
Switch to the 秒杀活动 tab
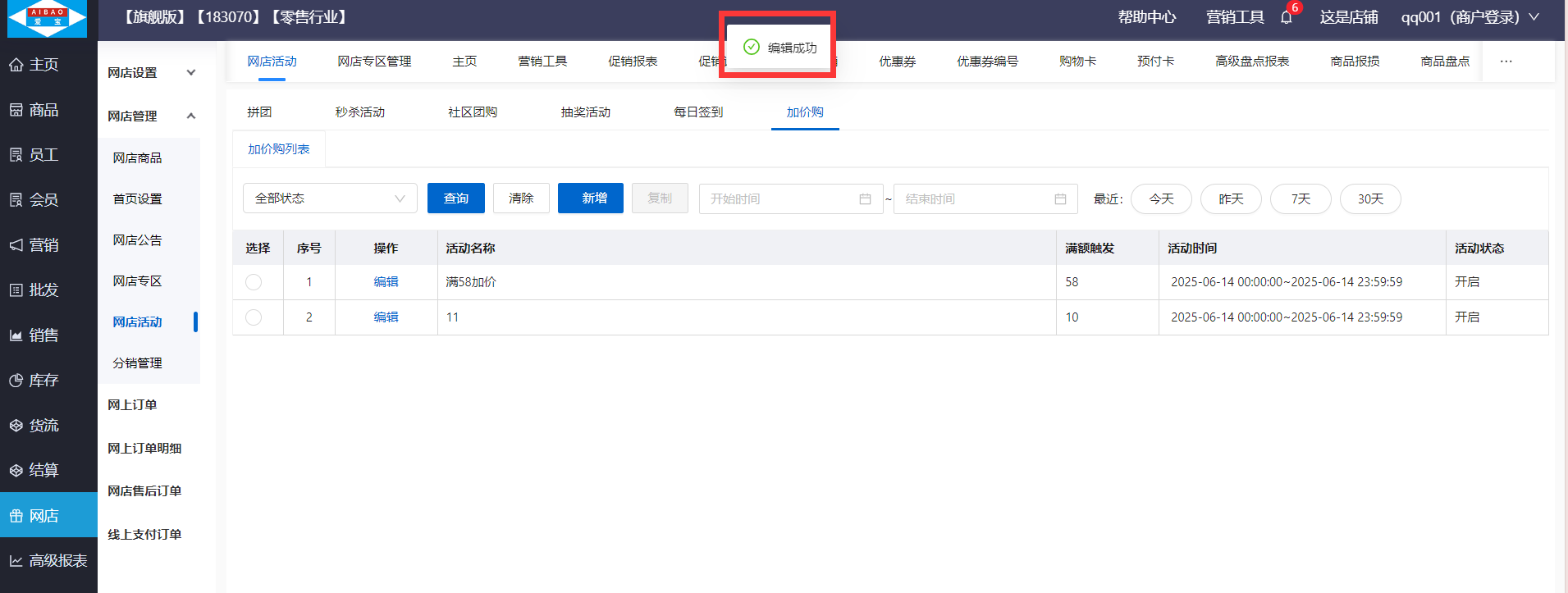[x=359, y=112]
